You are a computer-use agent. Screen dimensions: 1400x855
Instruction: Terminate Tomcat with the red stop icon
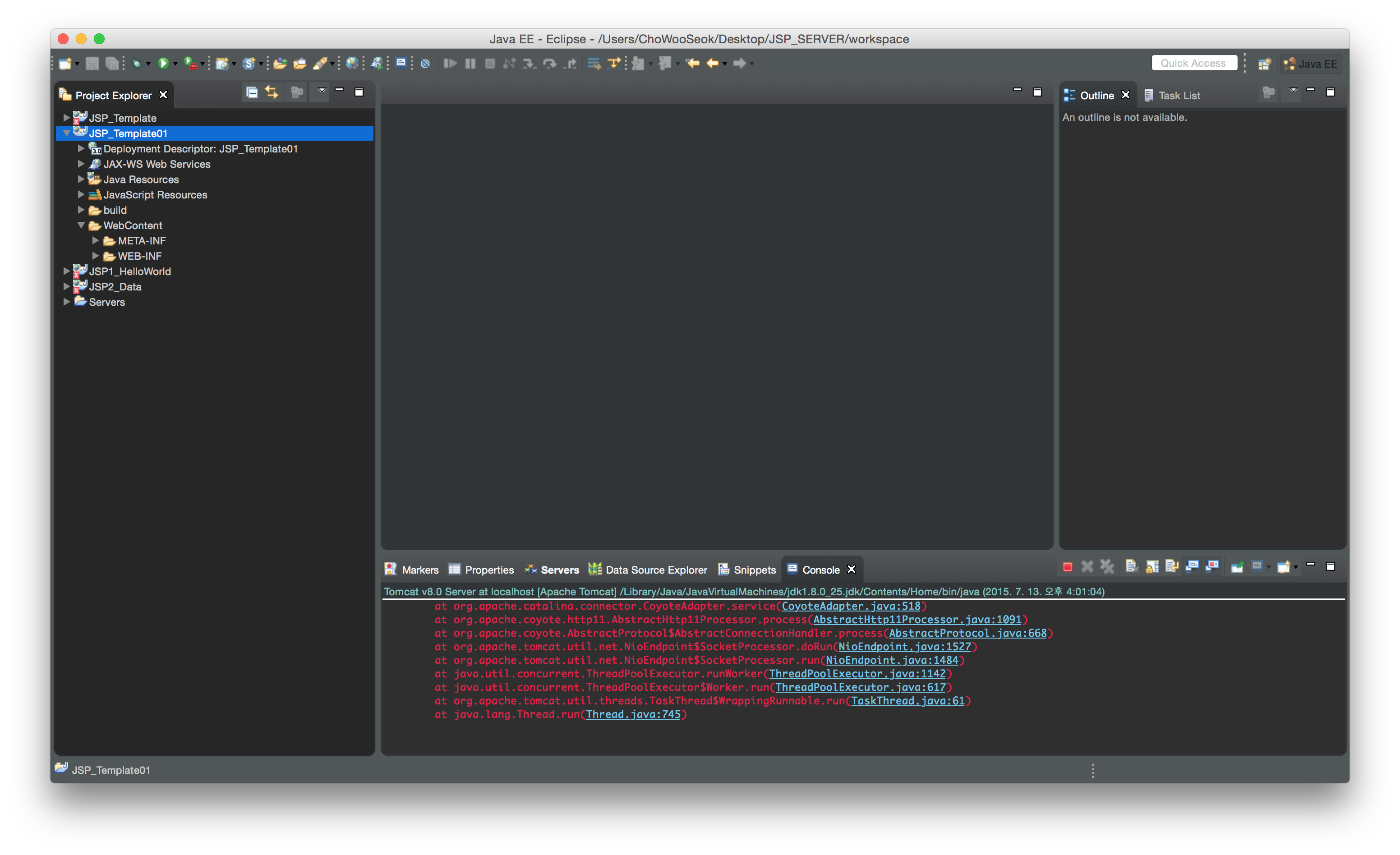click(x=1068, y=567)
